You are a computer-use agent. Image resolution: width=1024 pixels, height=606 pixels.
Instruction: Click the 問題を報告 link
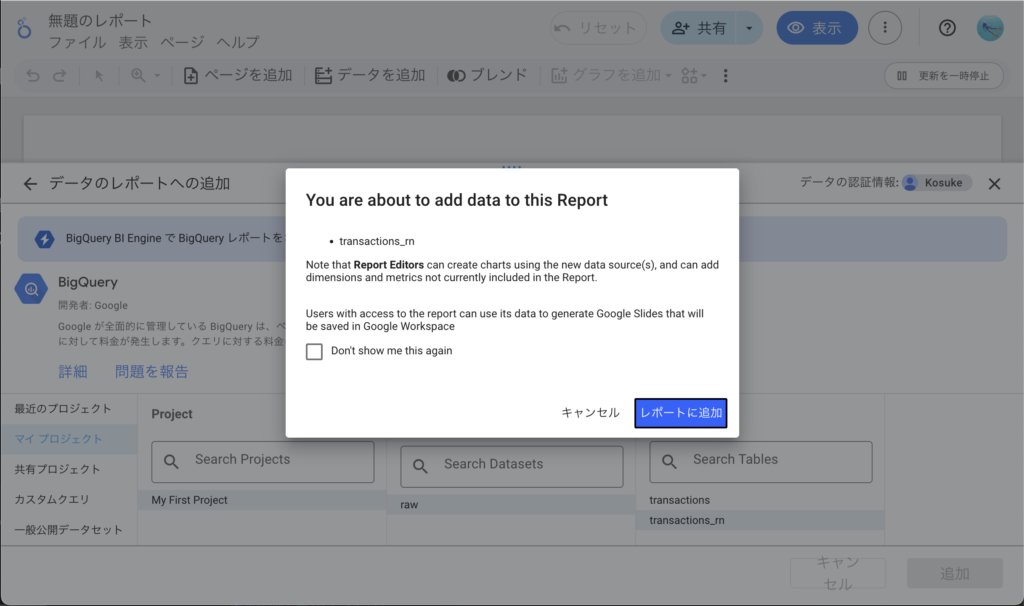151,372
